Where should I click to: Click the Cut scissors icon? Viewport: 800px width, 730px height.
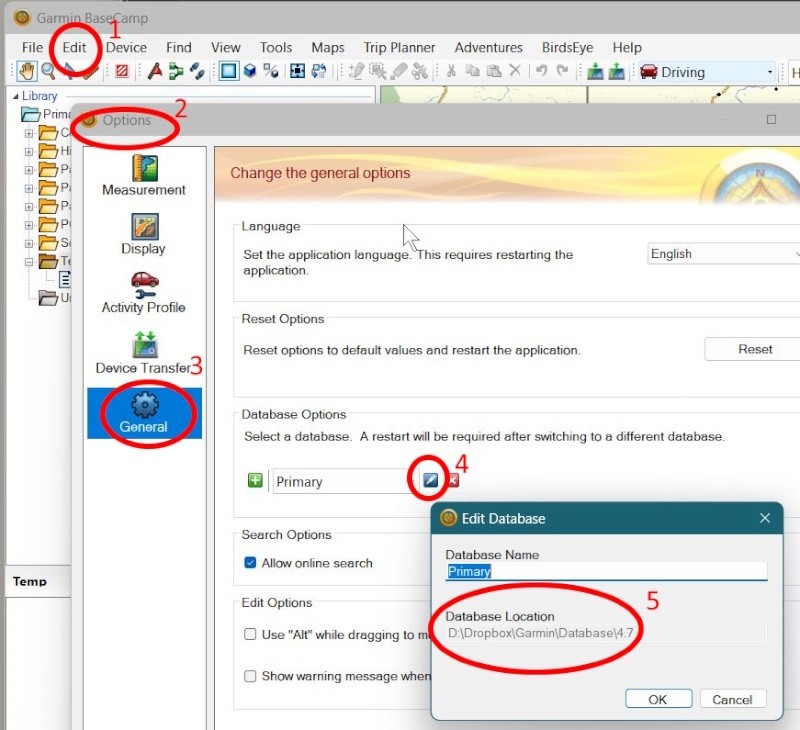(x=451, y=71)
